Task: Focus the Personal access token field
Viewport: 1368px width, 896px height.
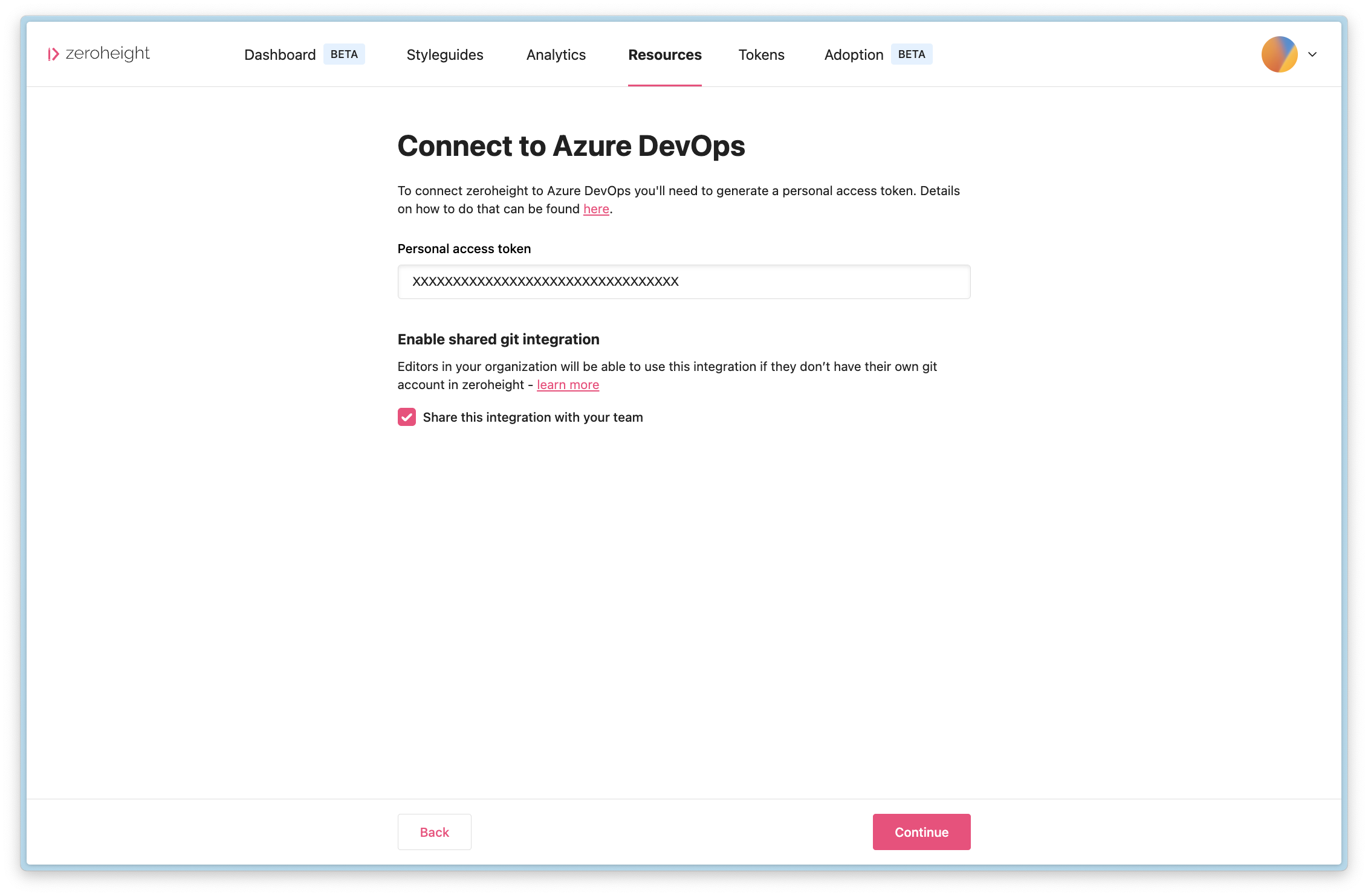Action: tap(684, 282)
